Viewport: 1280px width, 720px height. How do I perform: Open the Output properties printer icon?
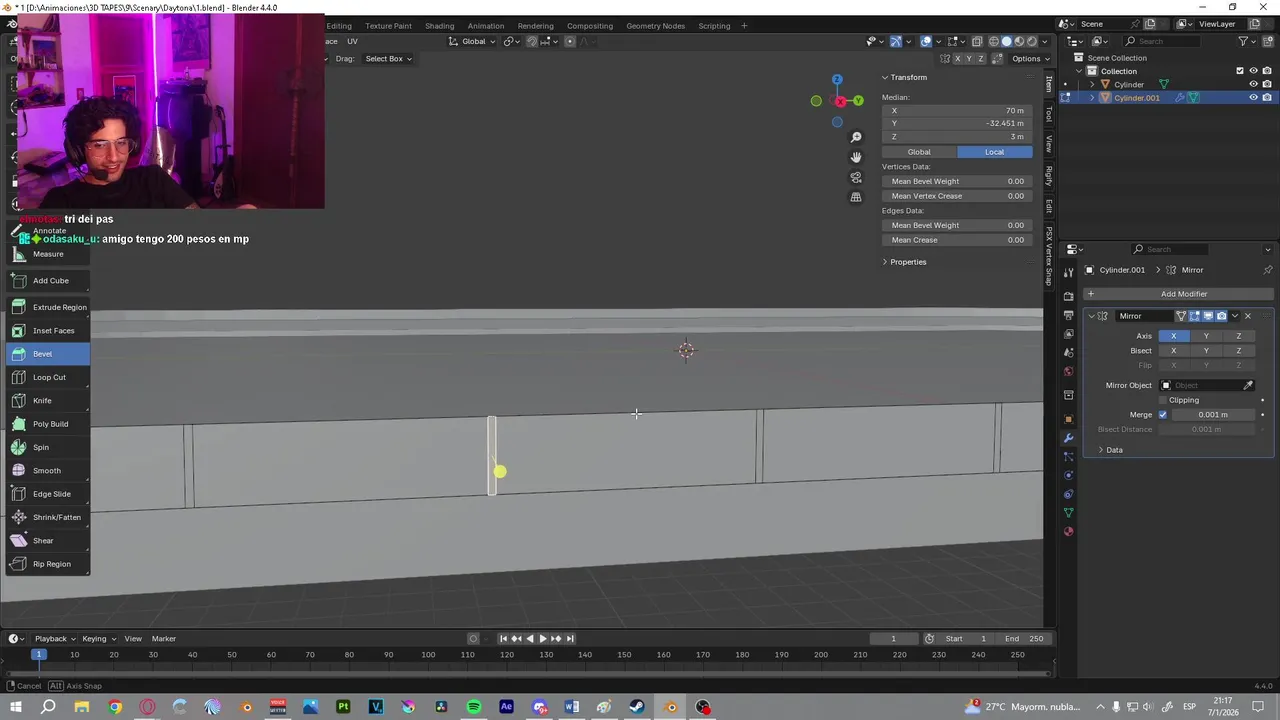(1068, 315)
